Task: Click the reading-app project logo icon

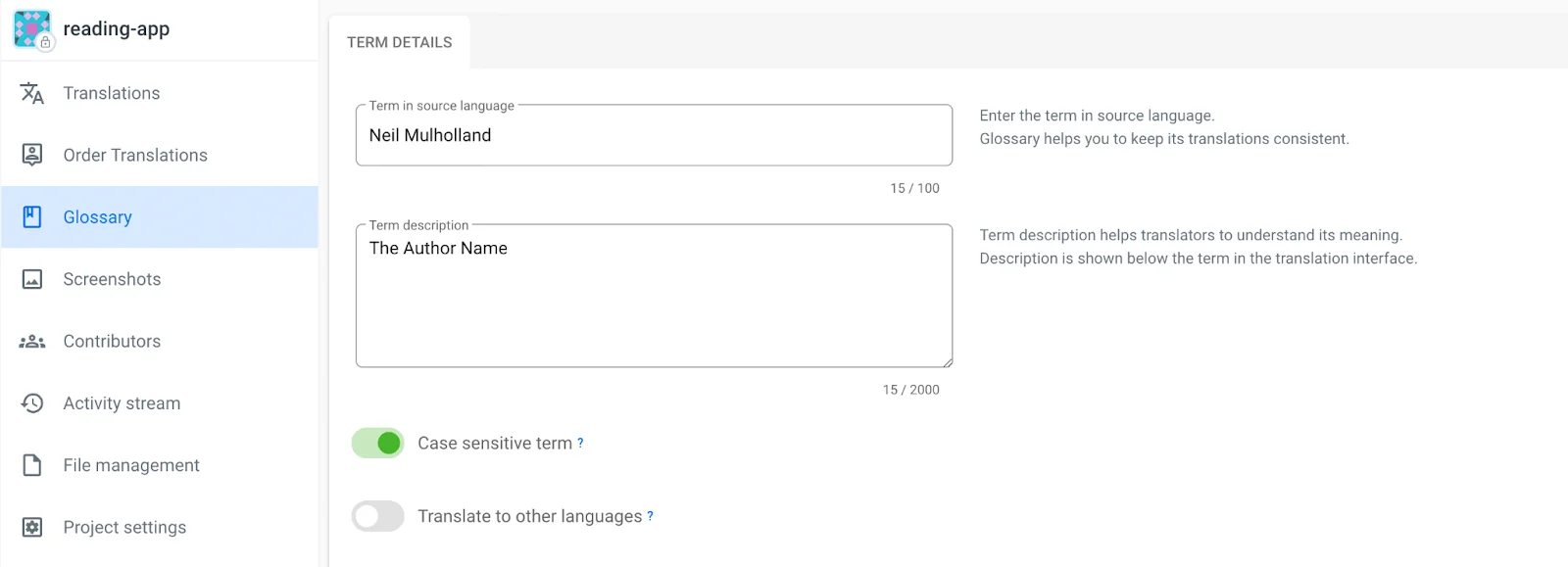Action: [31, 29]
